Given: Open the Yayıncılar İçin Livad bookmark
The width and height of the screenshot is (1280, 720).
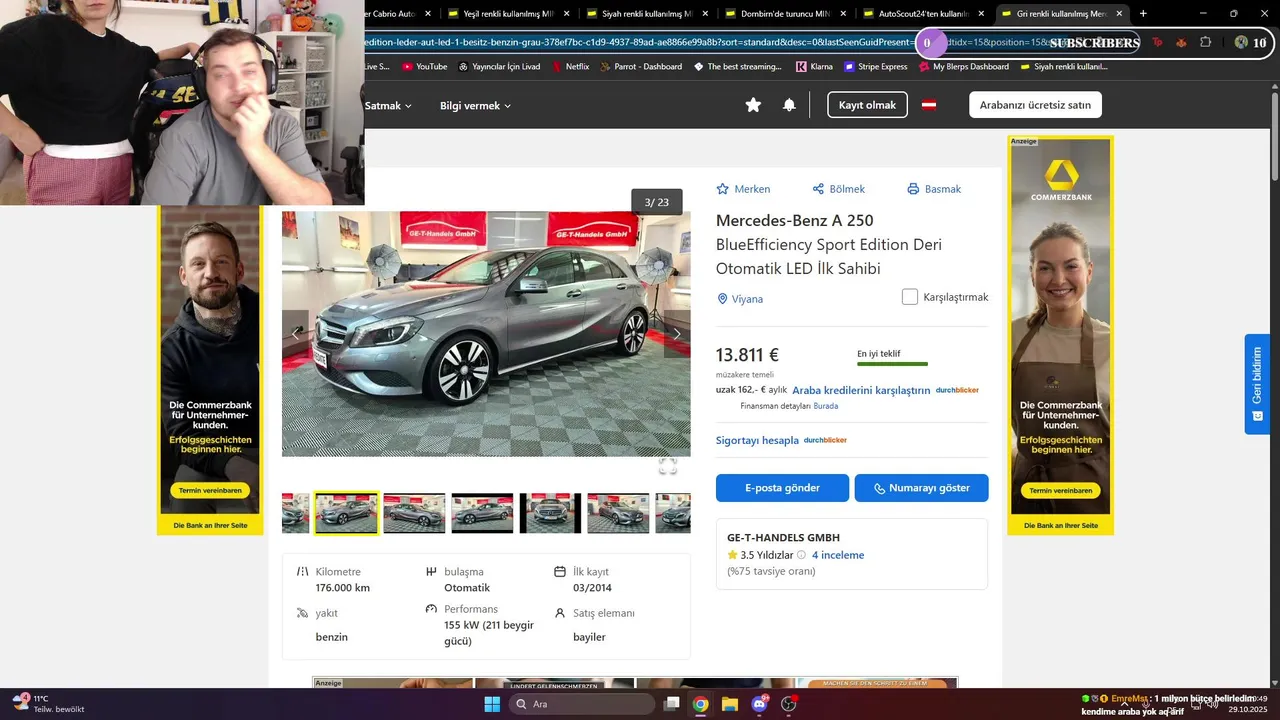Looking at the screenshot, I should click(x=499, y=67).
